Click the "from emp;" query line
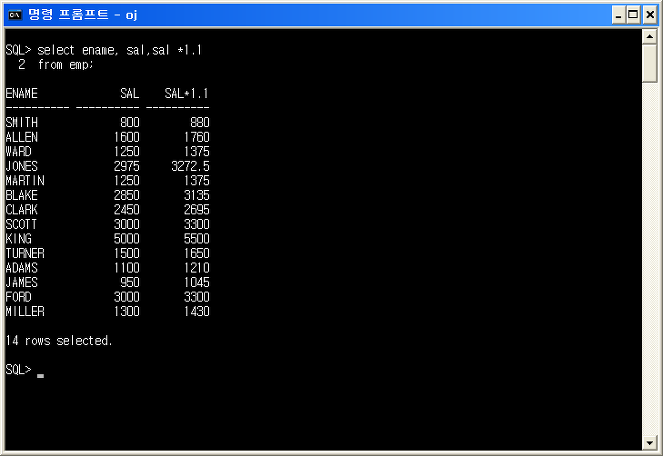Viewport: 663px width, 456px height. [x=66, y=64]
